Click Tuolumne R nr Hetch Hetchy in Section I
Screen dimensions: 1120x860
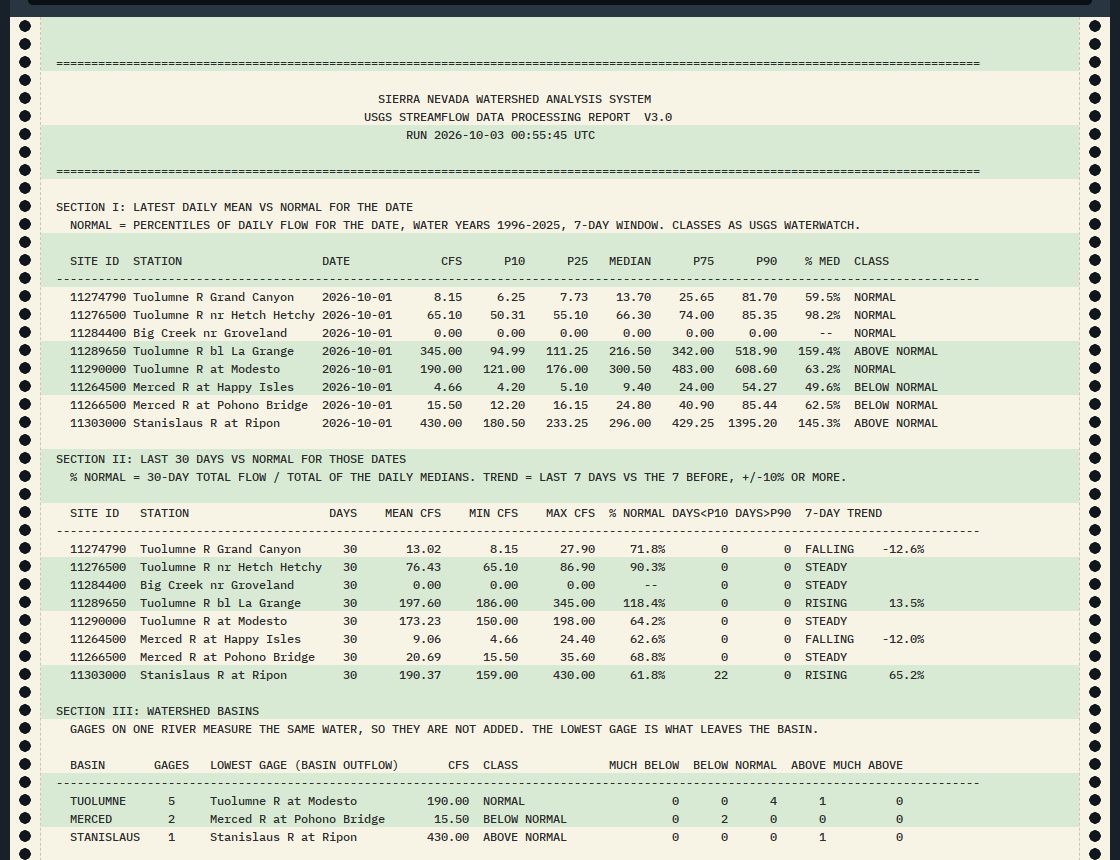pyautogui.click(x=224, y=315)
